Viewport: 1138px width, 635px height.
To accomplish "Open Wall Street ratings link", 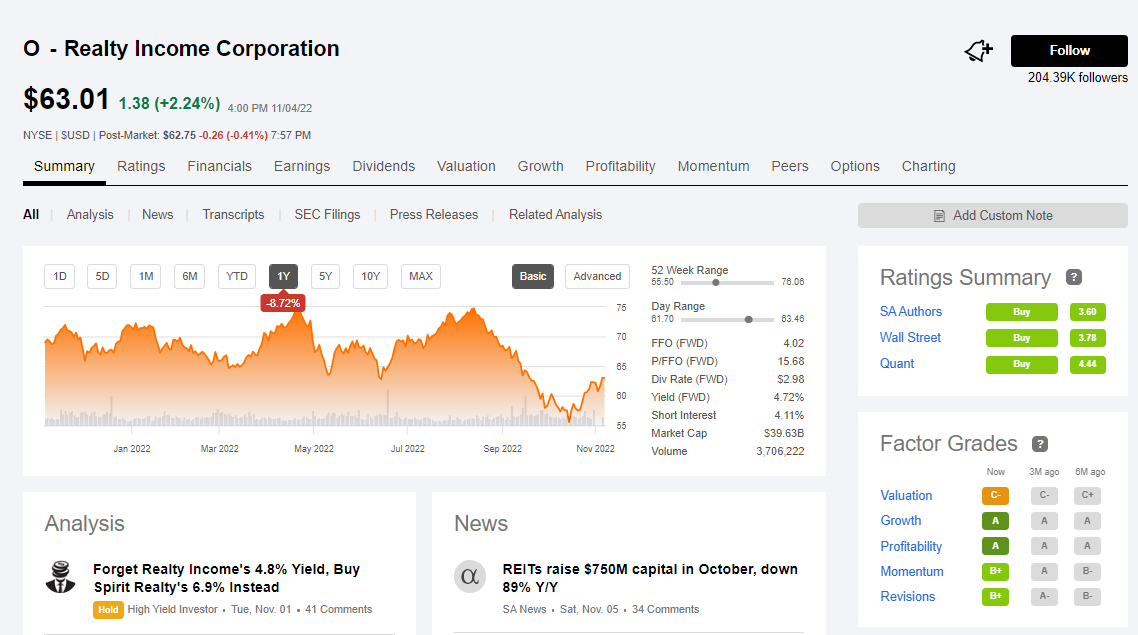I will 910,337.
